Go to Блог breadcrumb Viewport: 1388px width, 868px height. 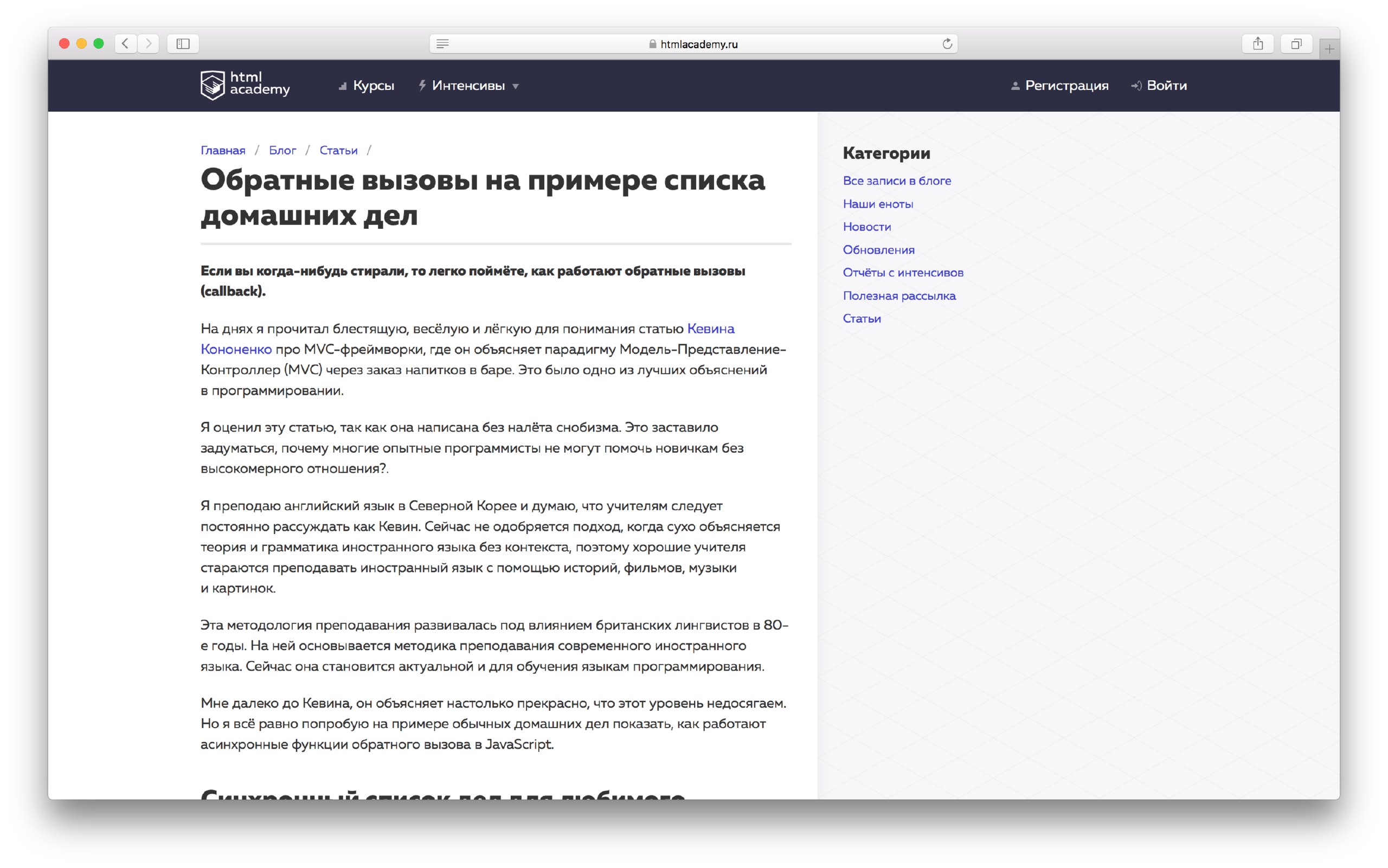point(282,150)
